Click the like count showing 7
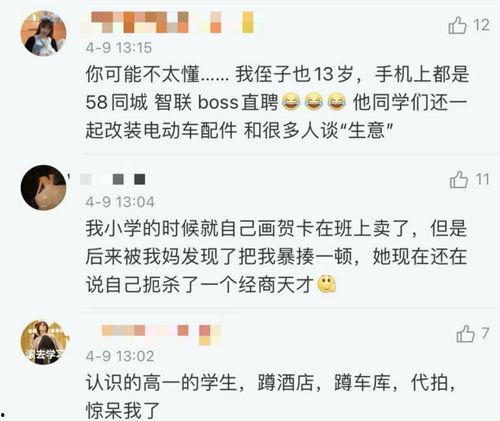 point(485,334)
